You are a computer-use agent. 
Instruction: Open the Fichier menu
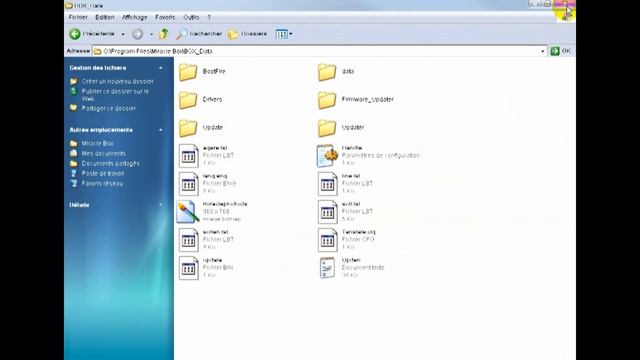(x=78, y=18)
